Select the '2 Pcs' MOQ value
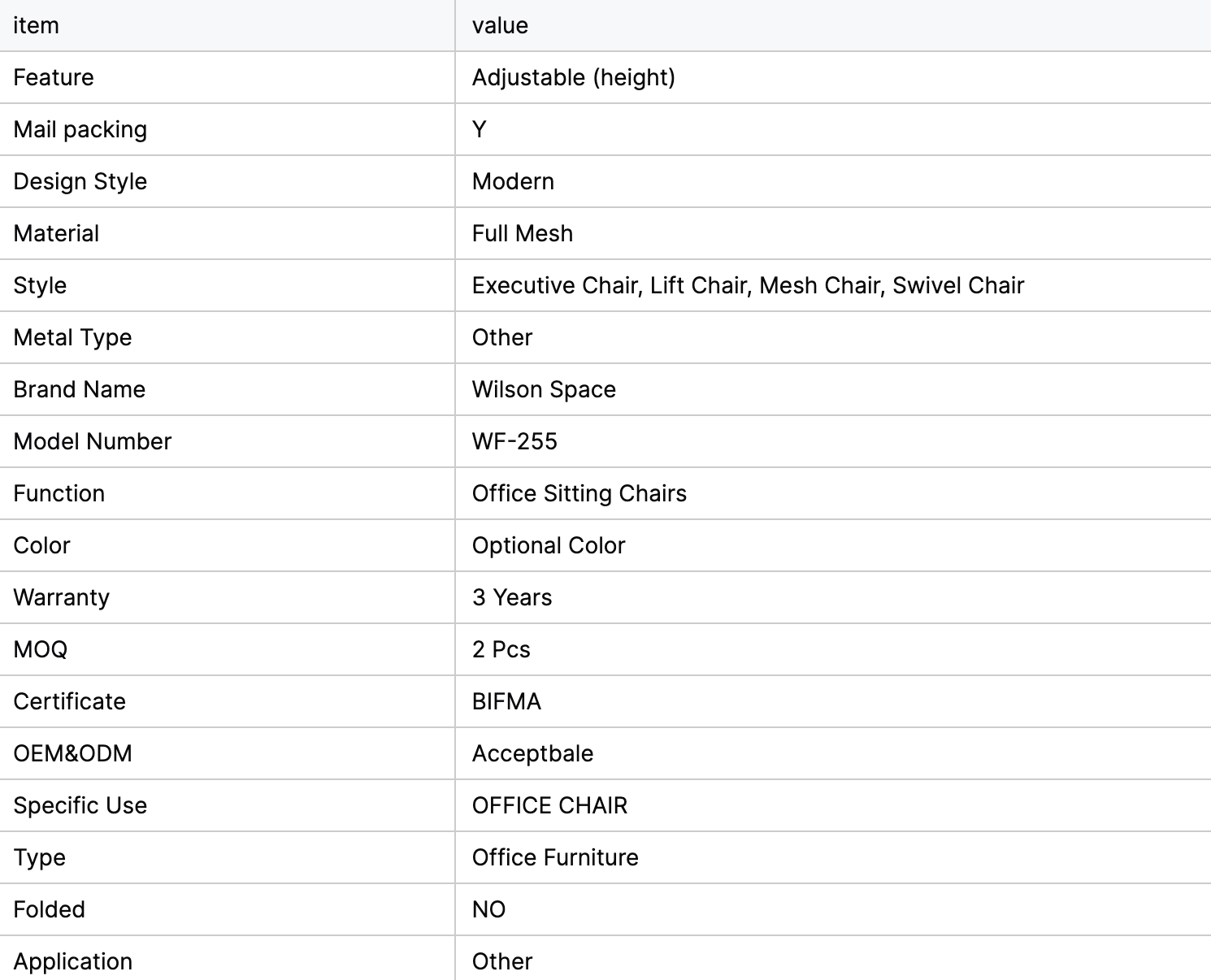 point(501,649)
